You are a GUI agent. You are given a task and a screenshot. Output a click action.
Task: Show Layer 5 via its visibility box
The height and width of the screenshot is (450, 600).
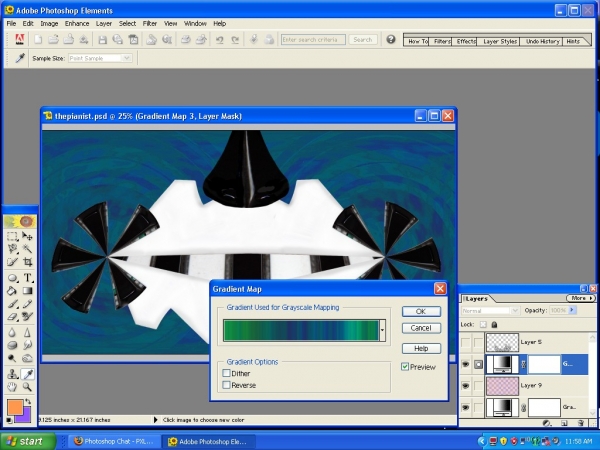tap(465, 342)
